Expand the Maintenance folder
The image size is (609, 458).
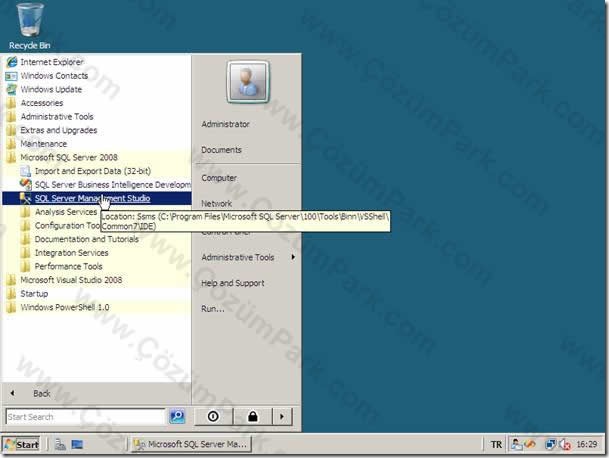tap(44, 144)
